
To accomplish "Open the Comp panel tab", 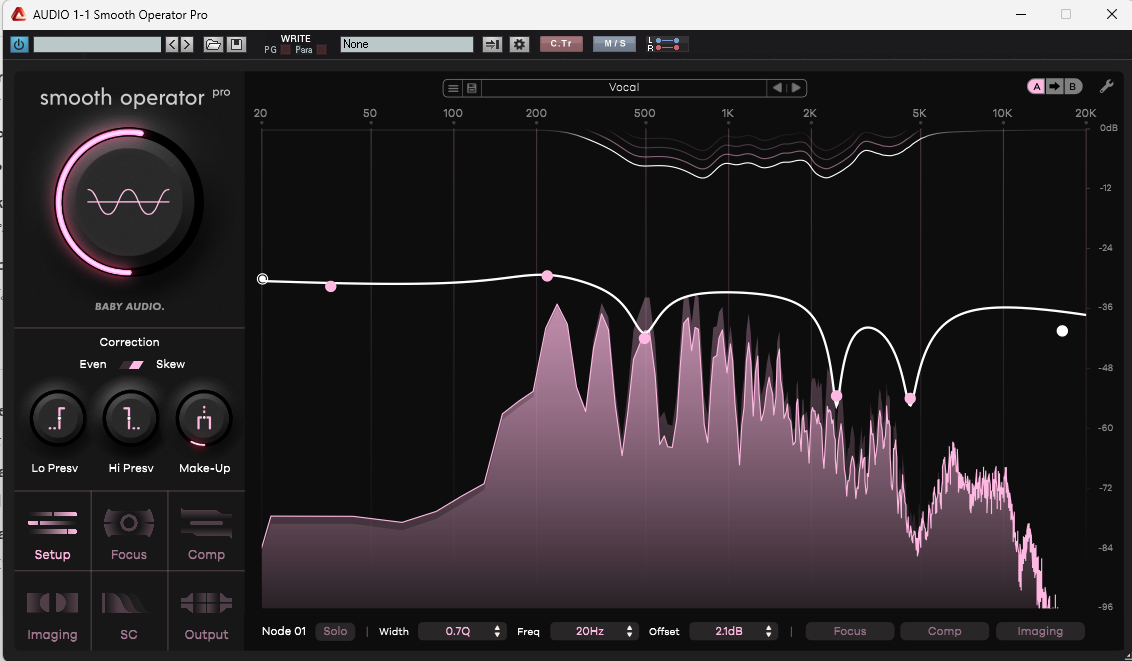I will coord(206,531).
